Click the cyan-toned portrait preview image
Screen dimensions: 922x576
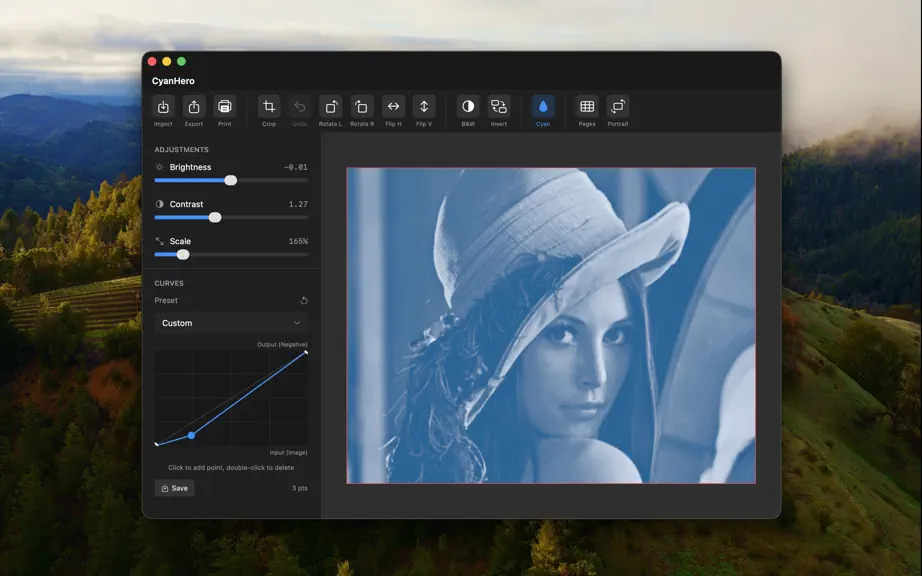click(x=551, y=326)
